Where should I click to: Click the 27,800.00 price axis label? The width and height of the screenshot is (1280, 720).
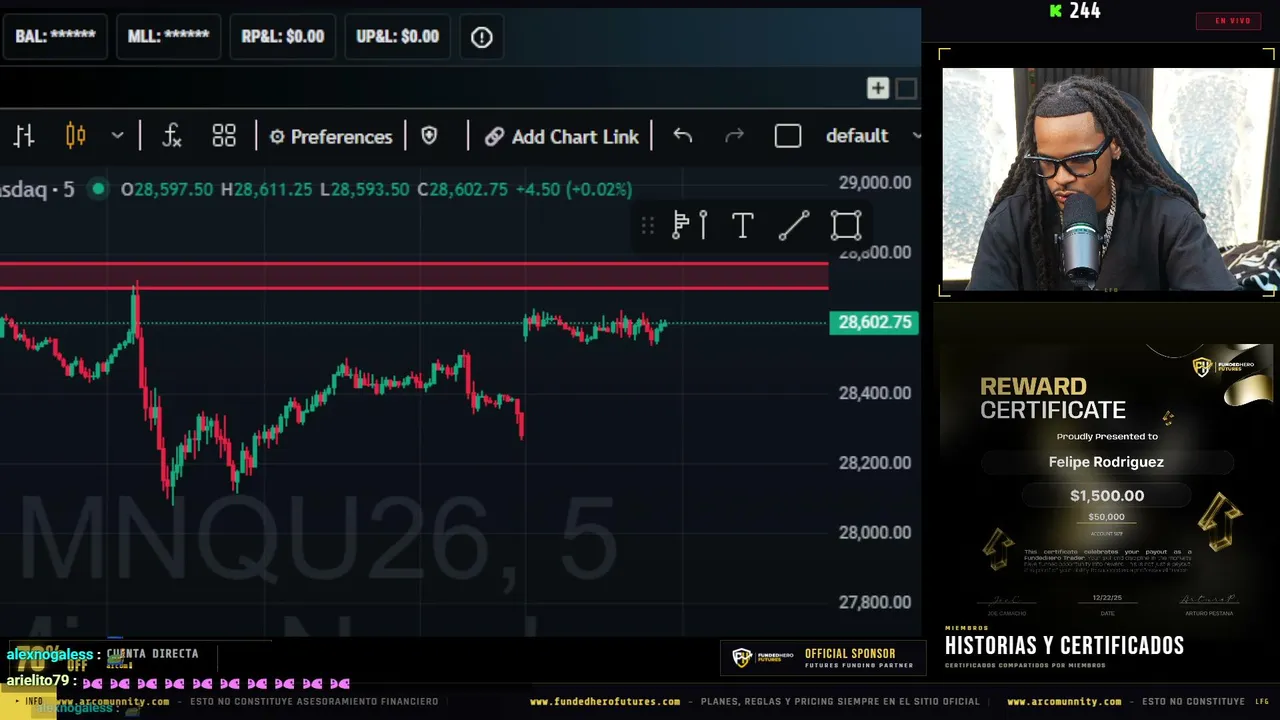[x=875, y=602]
